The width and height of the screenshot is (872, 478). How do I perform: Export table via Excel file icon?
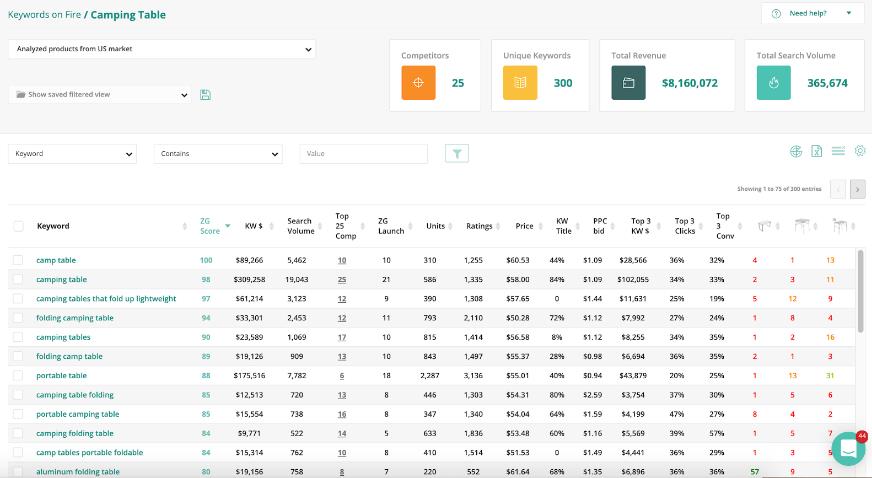coord(816,151)
